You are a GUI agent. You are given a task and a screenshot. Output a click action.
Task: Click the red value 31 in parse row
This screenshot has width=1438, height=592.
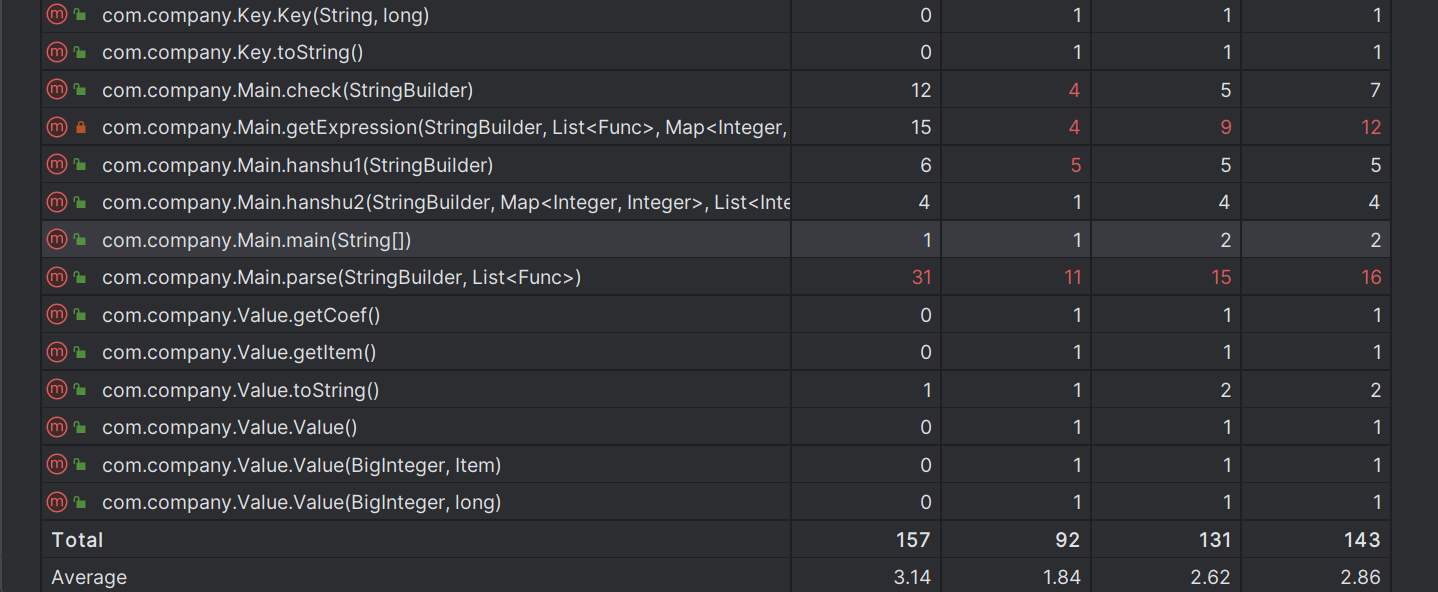point(921,277)
